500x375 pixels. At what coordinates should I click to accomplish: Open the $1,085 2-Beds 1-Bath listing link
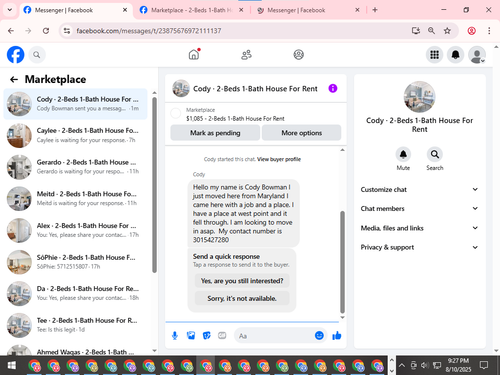pyautogui.click(x=235, y=118)
